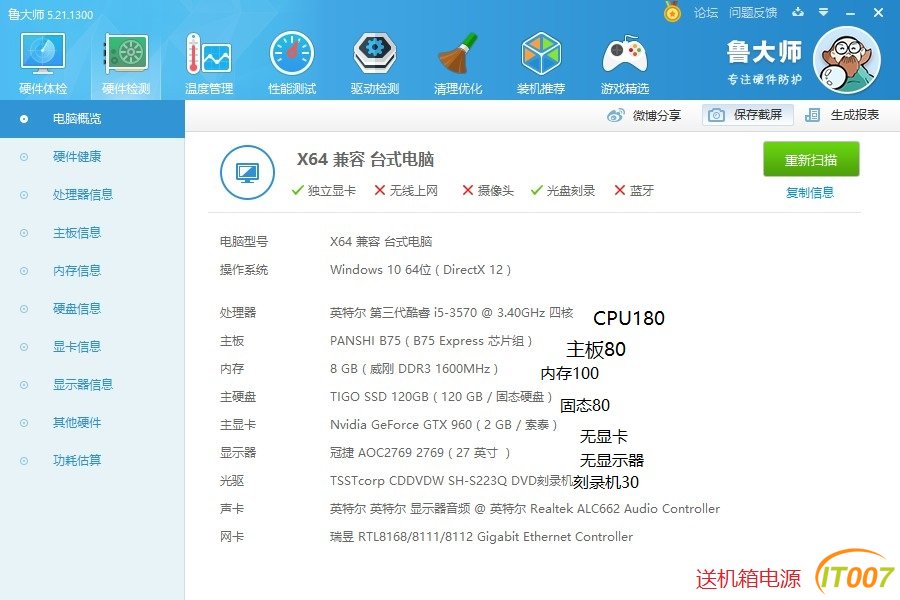
Task: Select 电脑概览 in the sidebar
Action: 92,119
